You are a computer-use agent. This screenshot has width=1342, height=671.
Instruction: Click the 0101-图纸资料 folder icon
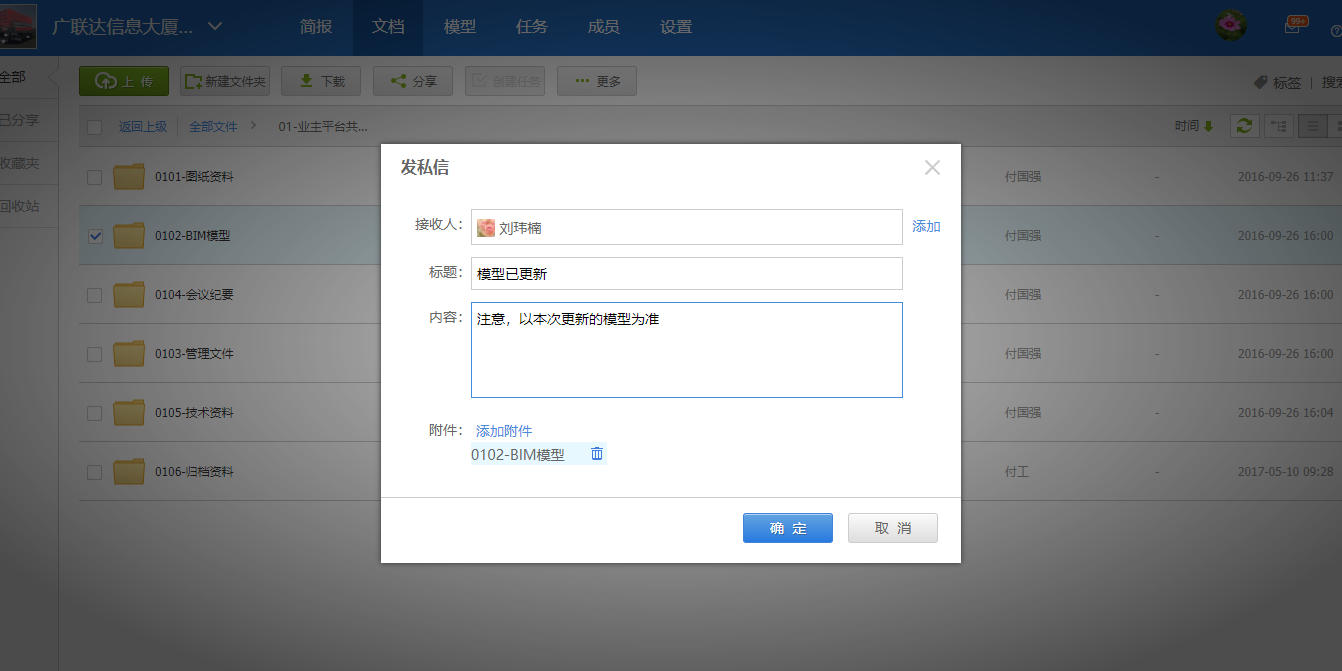click(x=129, y=177)
